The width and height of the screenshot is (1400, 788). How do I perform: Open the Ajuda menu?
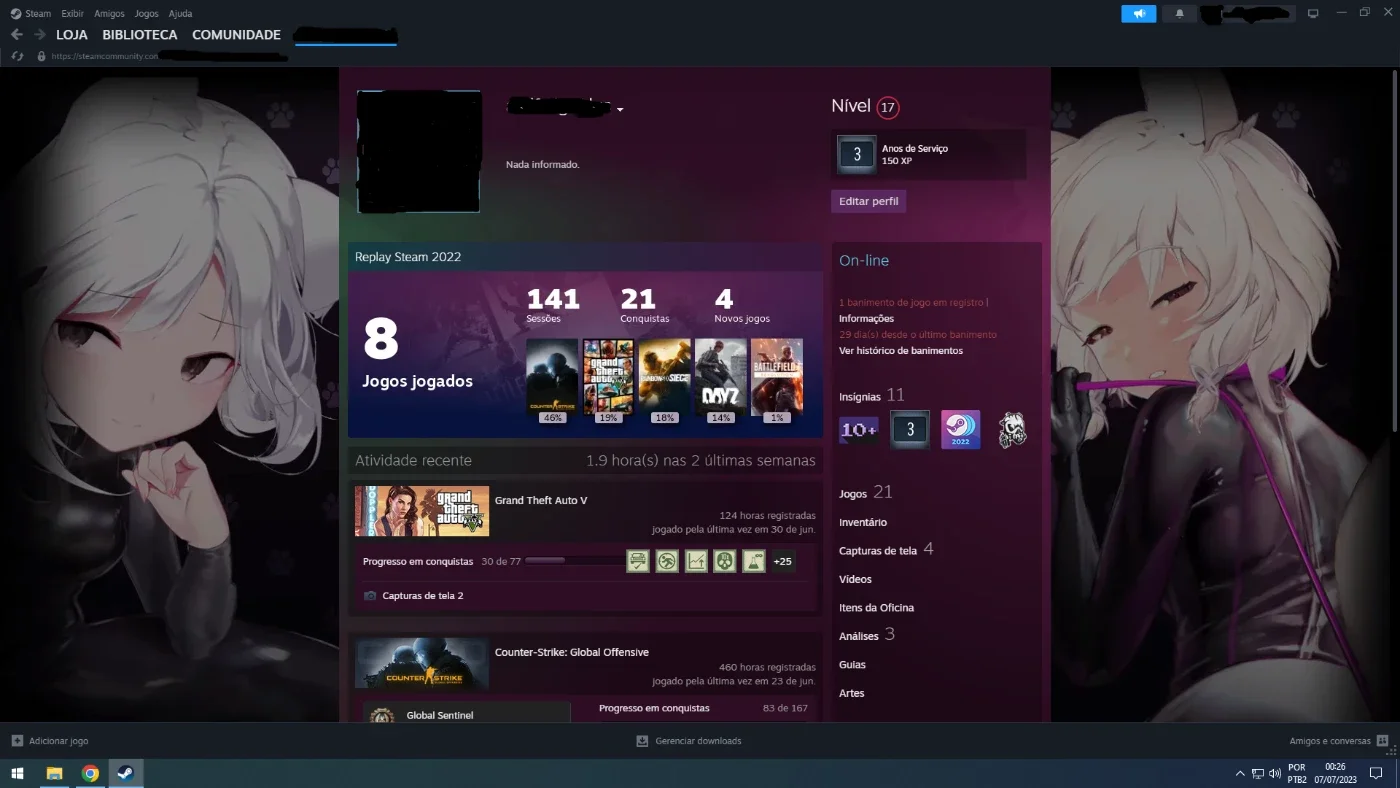[x=180, y=14]
